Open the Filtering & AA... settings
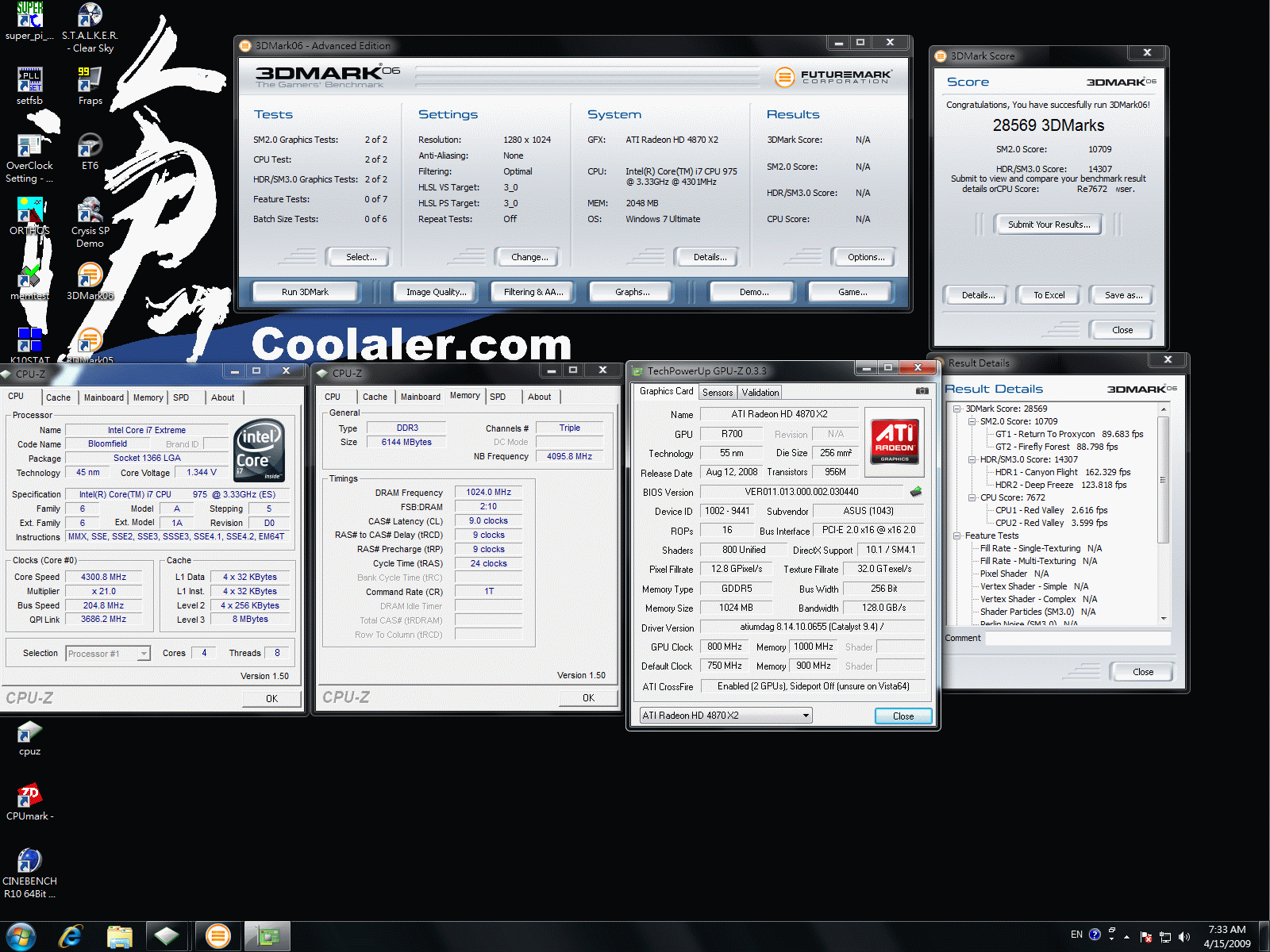The image size is (1270, 952). [533, 292]
